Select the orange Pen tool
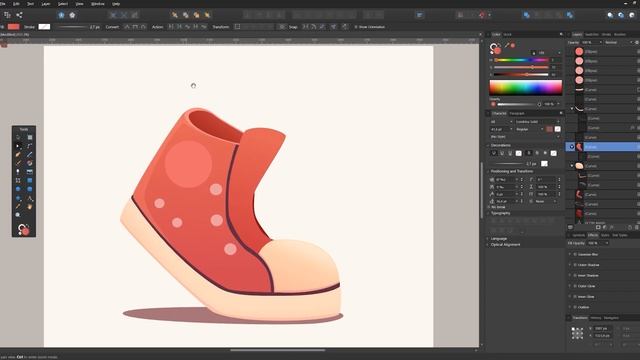640x360 pixels. 18,155
